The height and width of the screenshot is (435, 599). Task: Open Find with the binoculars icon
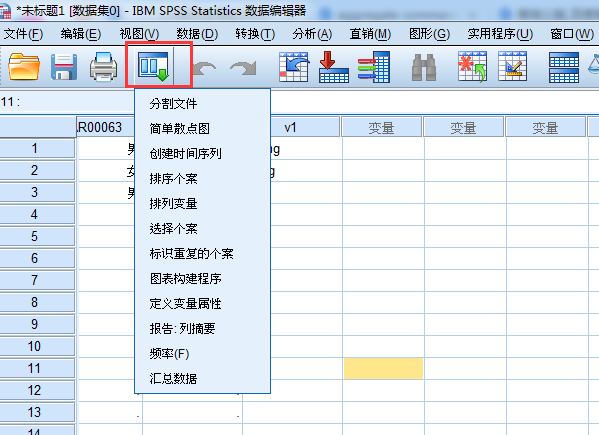[x=424, y=67]
